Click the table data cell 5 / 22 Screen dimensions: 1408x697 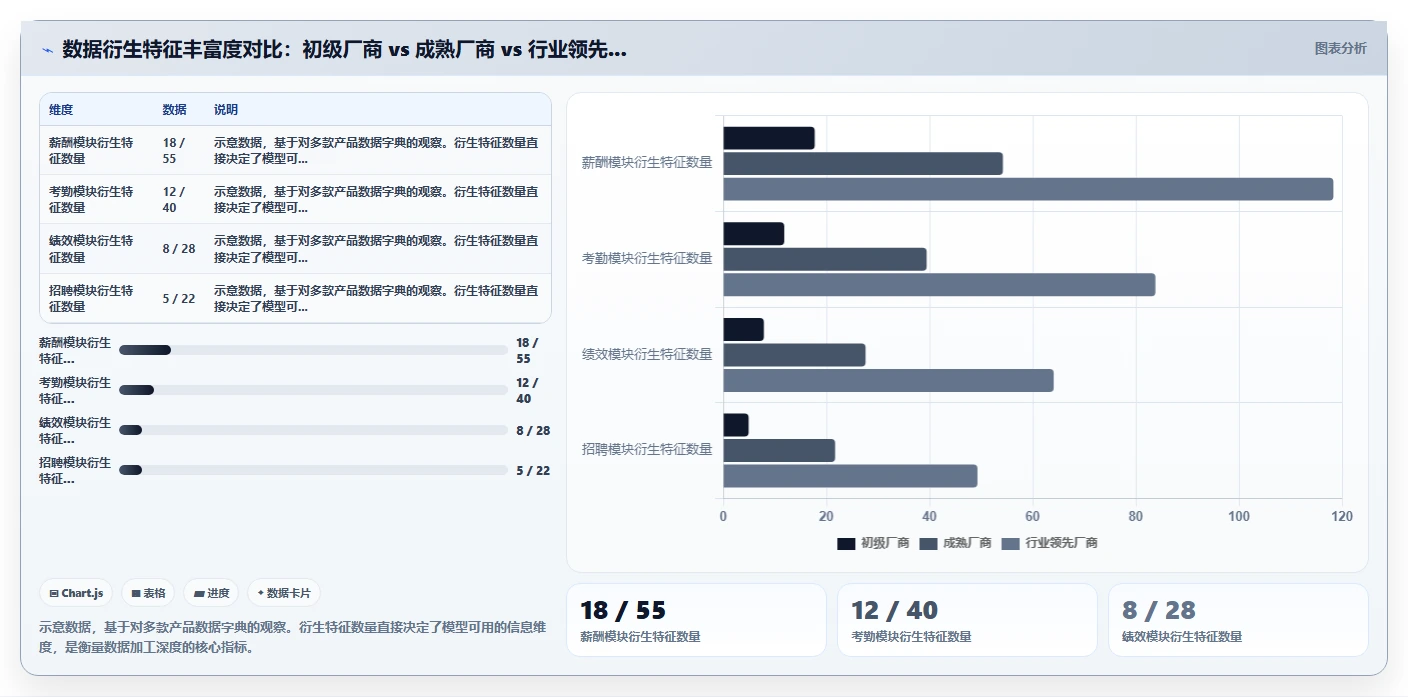tap(179, 298)
